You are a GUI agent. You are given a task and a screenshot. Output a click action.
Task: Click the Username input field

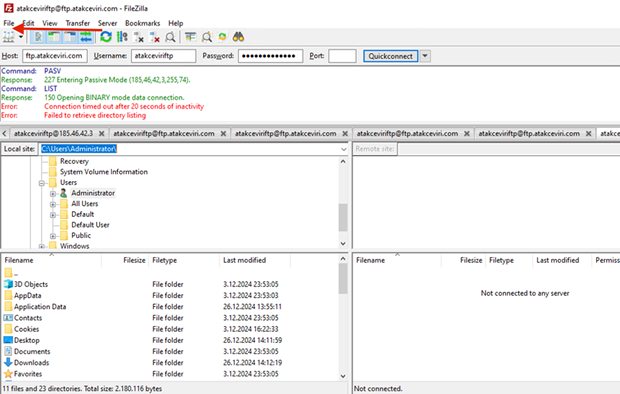163,56
